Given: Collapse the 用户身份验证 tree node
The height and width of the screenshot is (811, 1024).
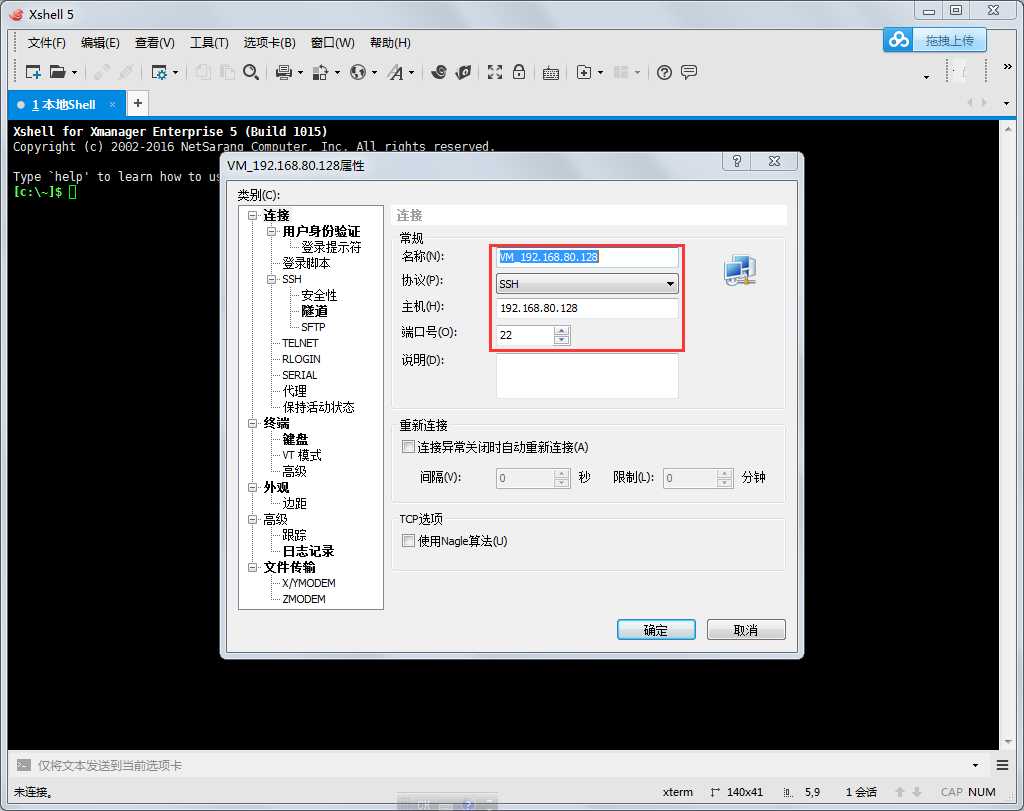Looking at the screenshot, I should pos(272,231).
